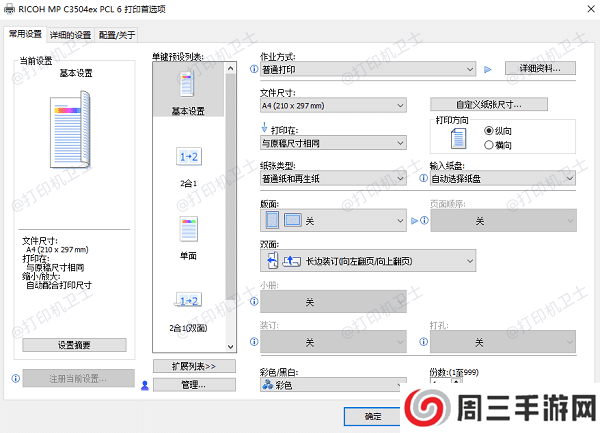Click the user icon next to 管理 button
The width and height of the screenshot is (600, 433).
pos(145,385)
